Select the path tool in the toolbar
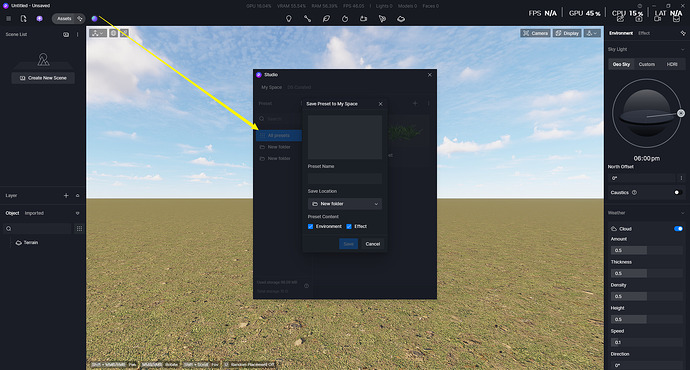Image resolution: width=690 pixels, height=370 pixels. [307, 18]
